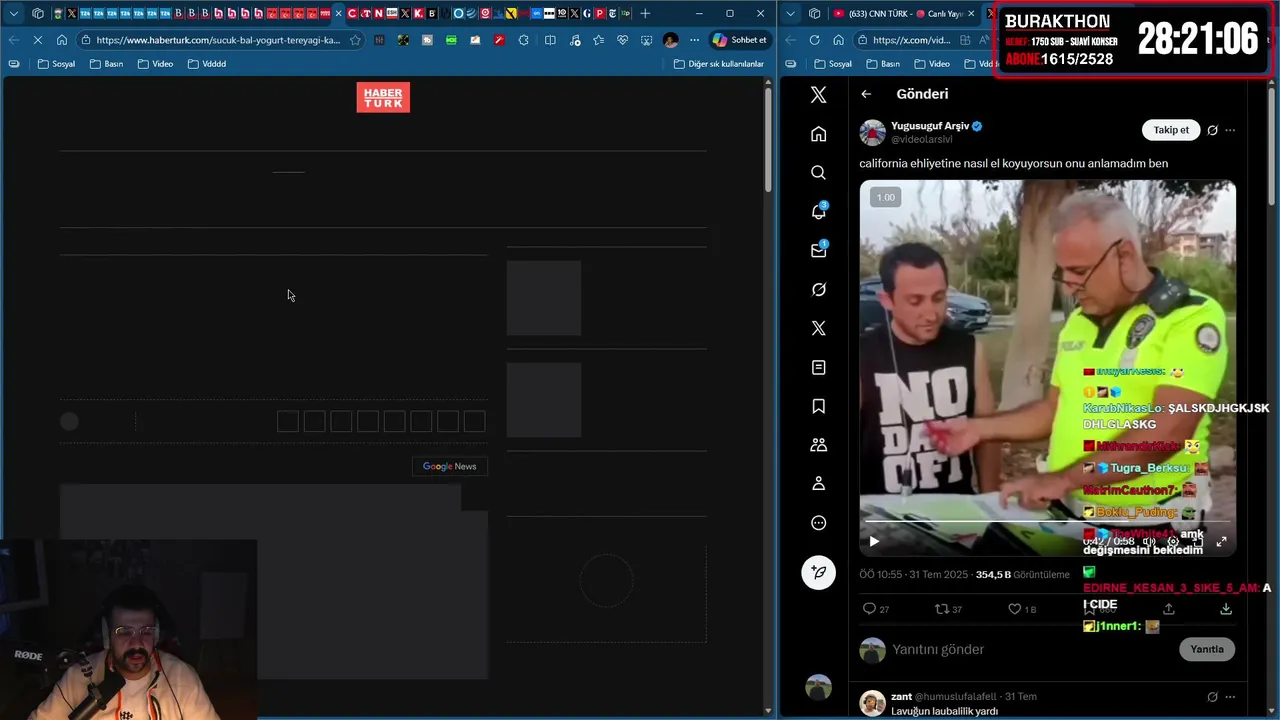Open browser profile avatar in left window
This screenshot has width=1280, height=720.
pos(670,40)
